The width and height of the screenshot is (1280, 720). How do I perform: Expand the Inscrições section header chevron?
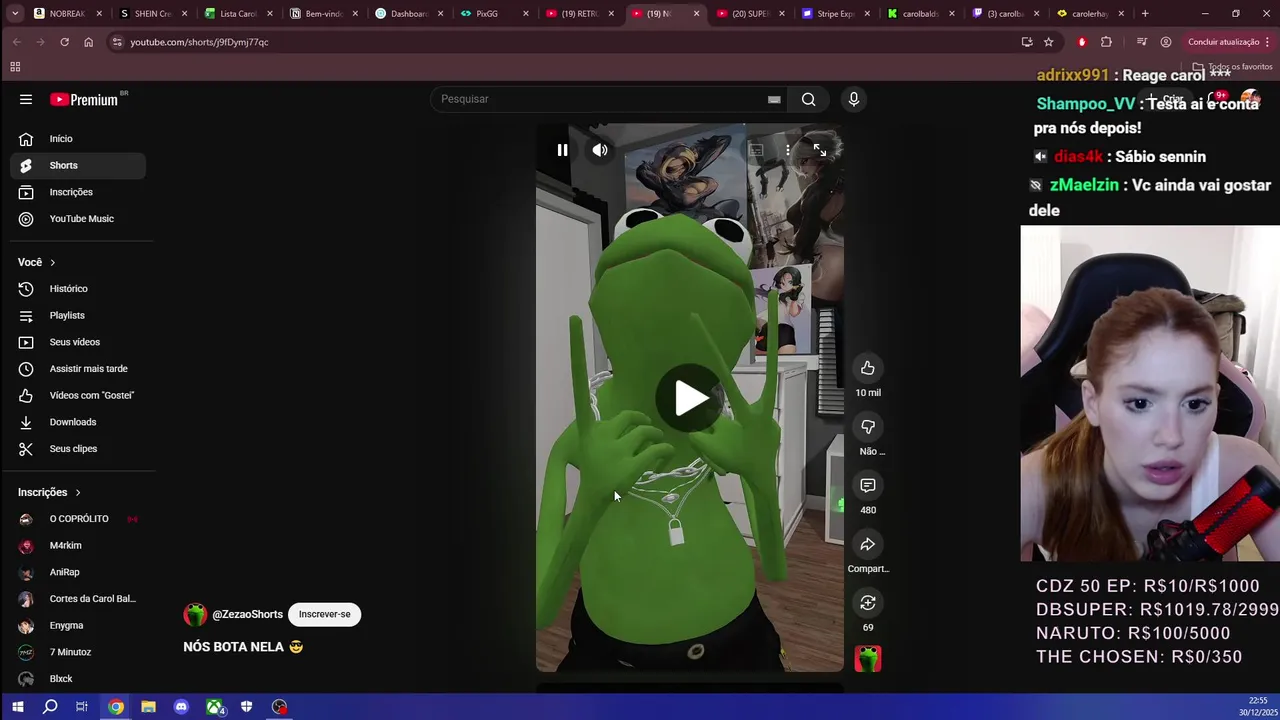coord(77,492)
